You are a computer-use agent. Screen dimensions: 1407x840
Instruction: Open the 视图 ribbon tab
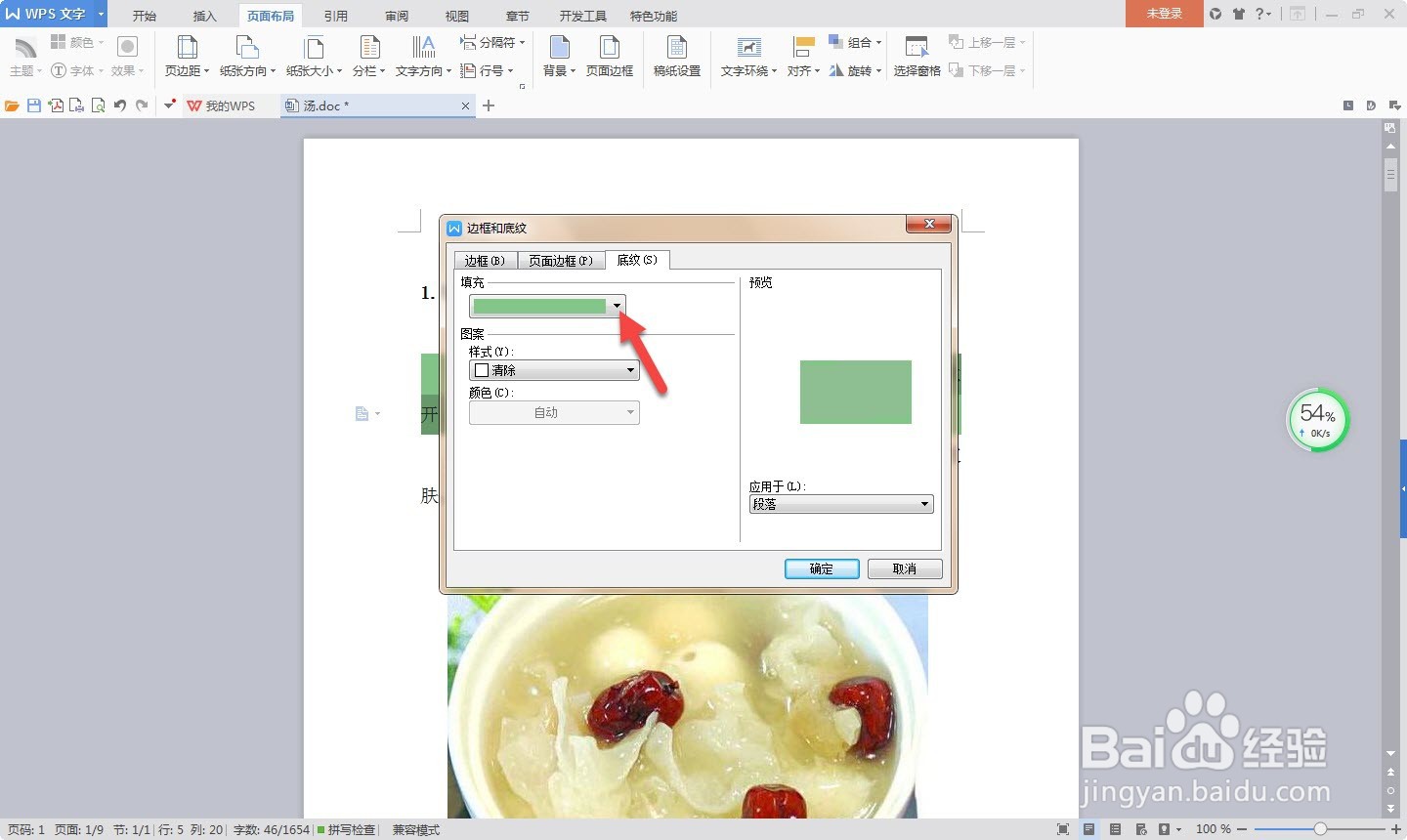[x=457, y=16]
